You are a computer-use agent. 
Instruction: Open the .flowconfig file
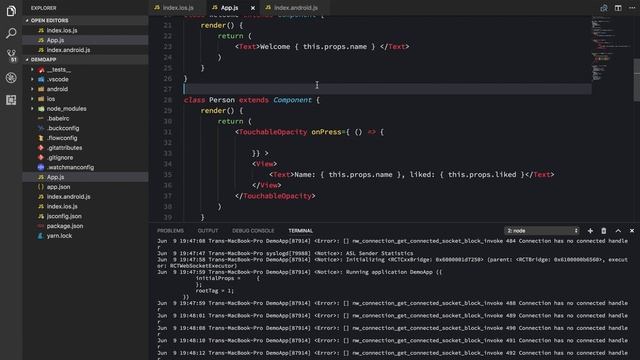86,138
